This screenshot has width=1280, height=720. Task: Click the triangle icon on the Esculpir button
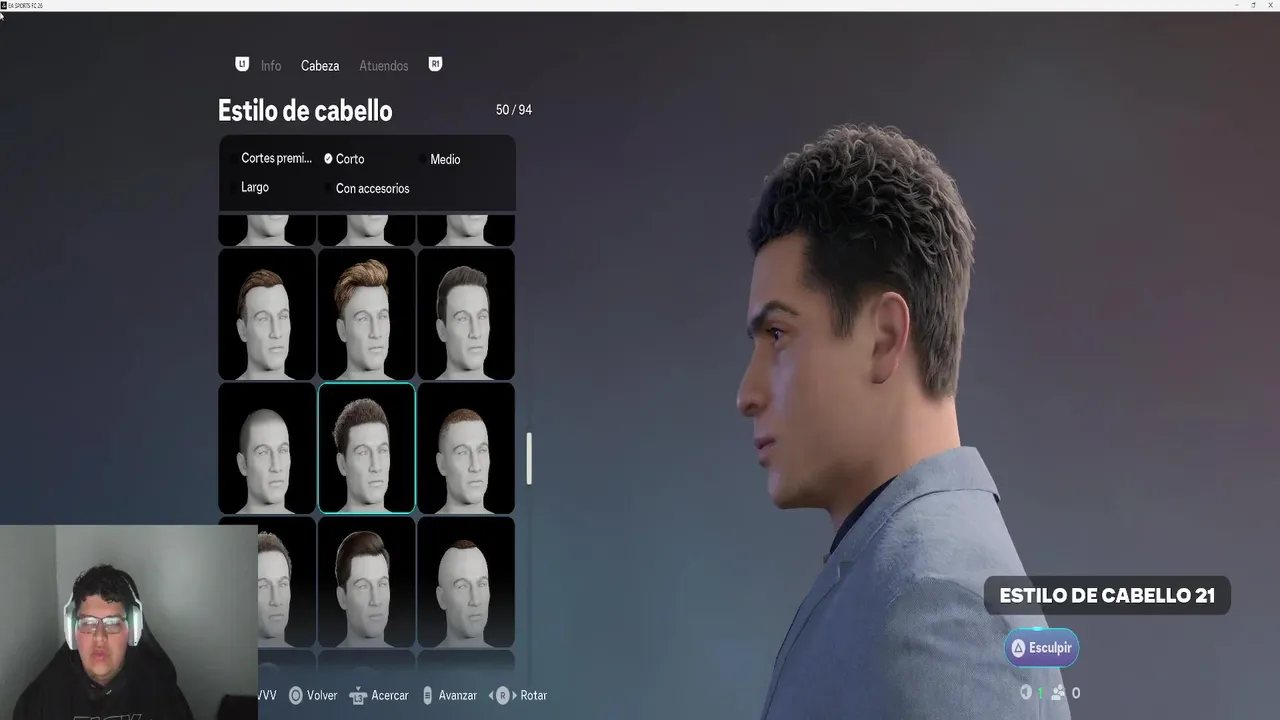(x=1019, y=648)
